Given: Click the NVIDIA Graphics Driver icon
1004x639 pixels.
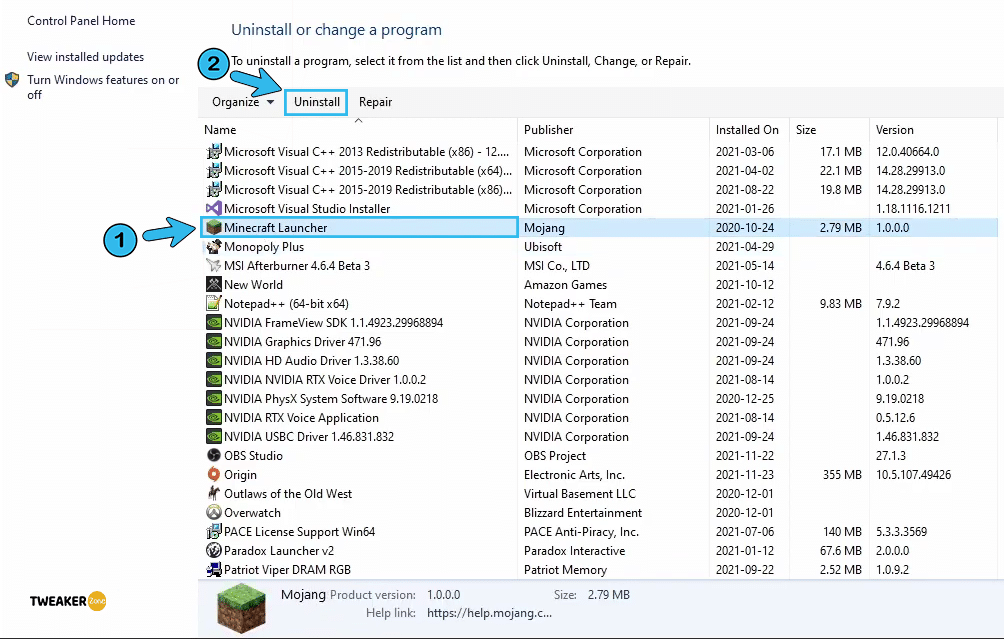Looking at the screenshot, I should [214, 341].
